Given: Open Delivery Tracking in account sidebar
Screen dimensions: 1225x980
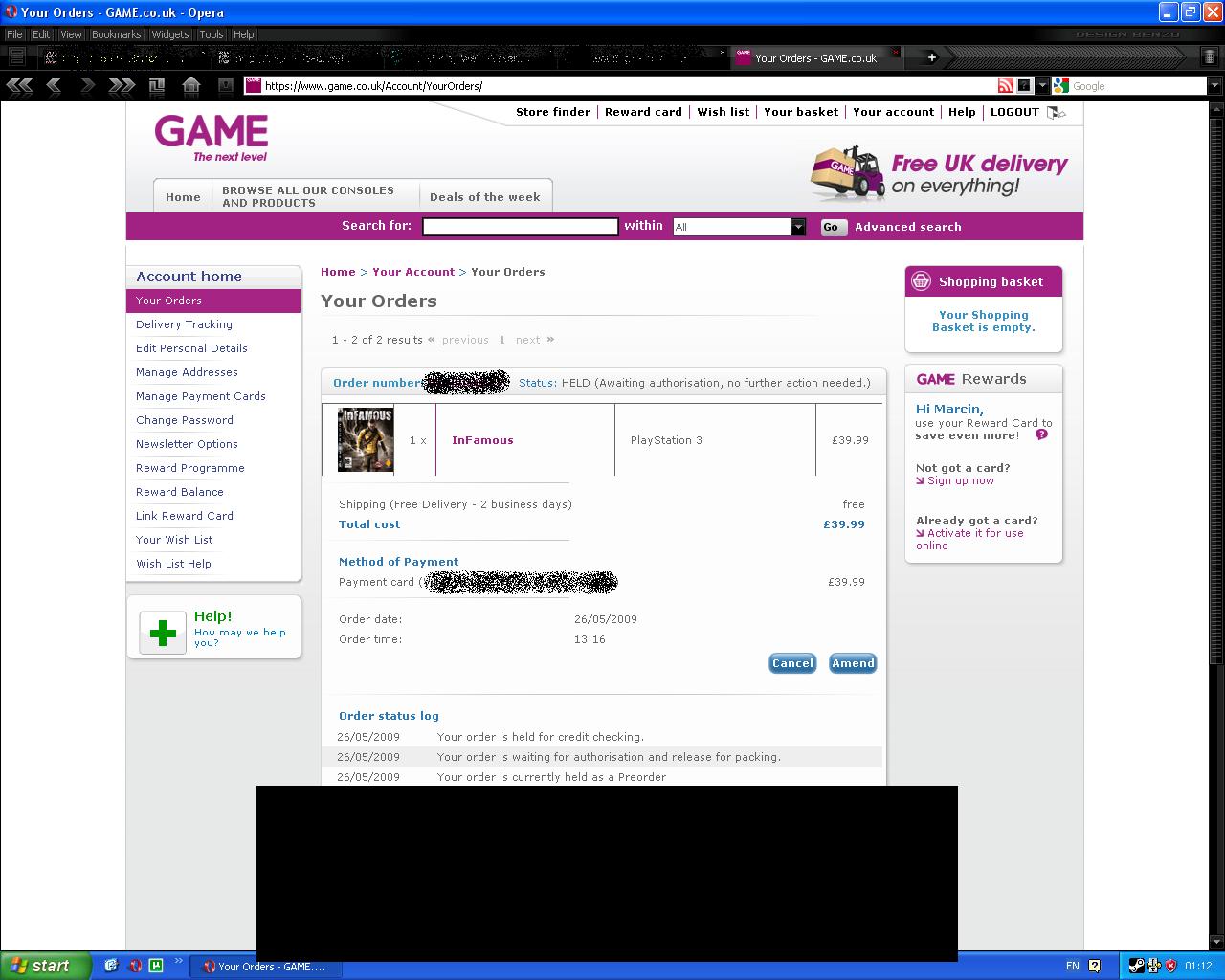Looking at the screenshot, I should 184,324.
